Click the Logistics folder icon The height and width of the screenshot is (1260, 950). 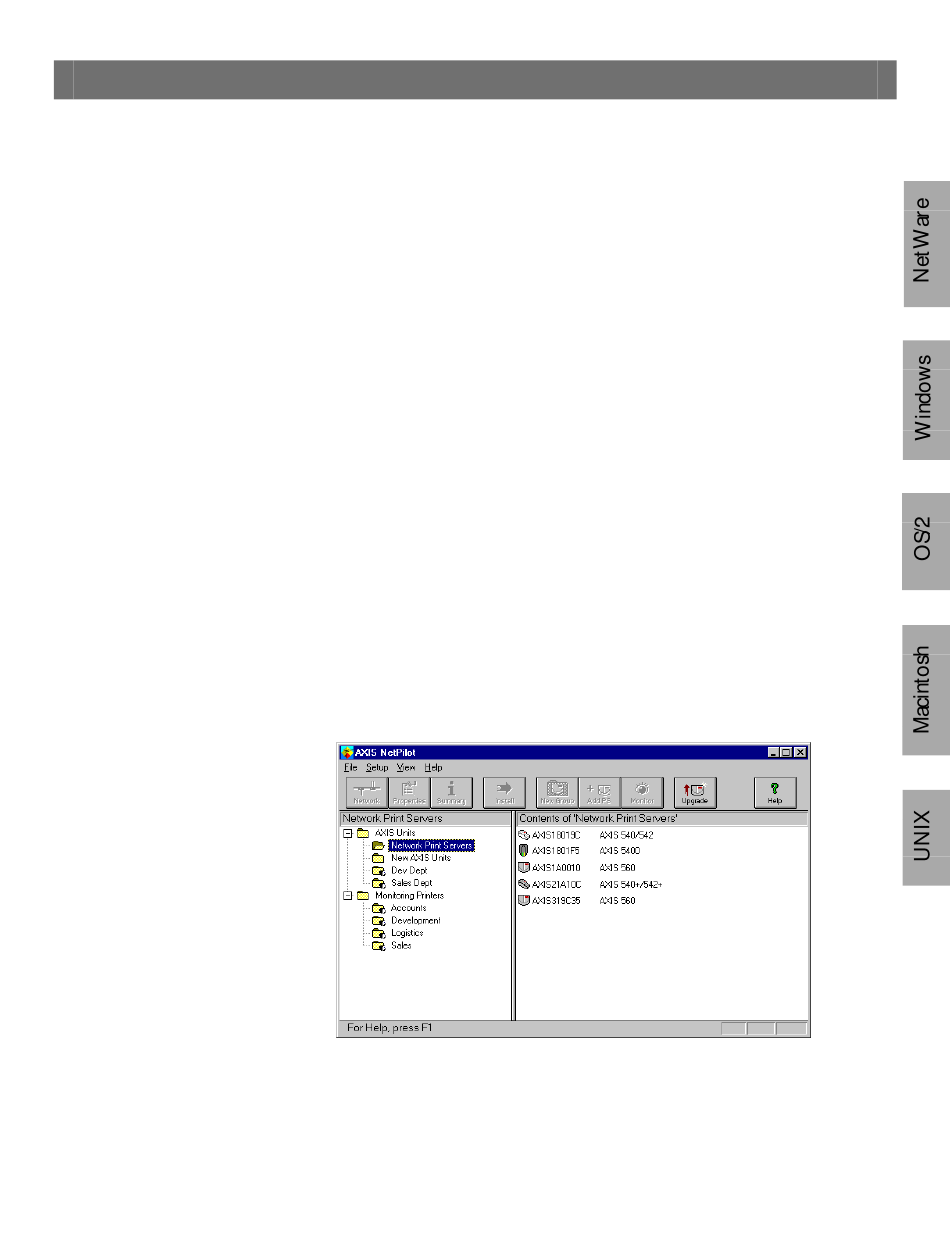(x=378, y=933)
